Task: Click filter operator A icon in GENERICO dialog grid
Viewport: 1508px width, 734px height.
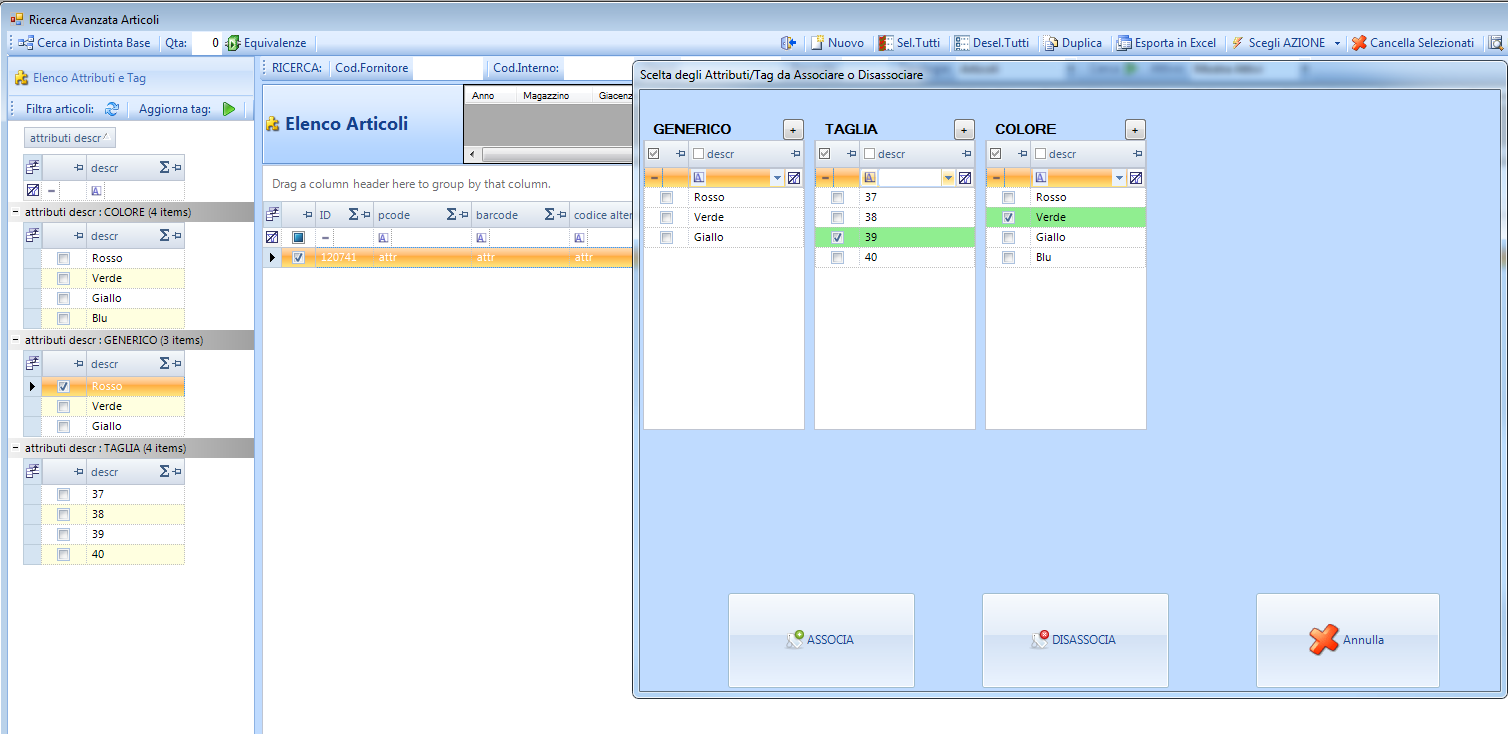Action: tap(699, 177)
